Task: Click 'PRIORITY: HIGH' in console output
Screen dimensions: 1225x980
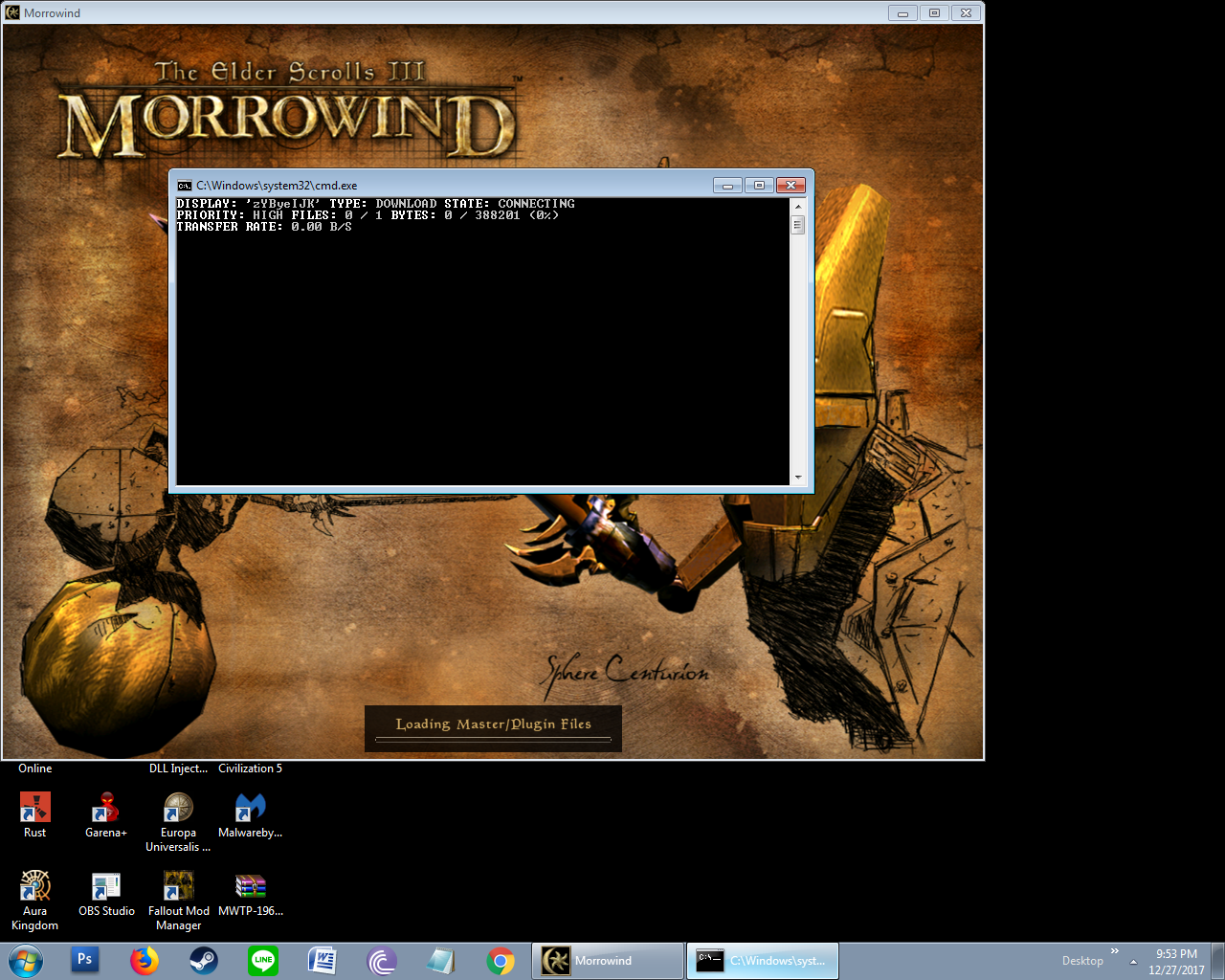Action: tap(230, 215)
